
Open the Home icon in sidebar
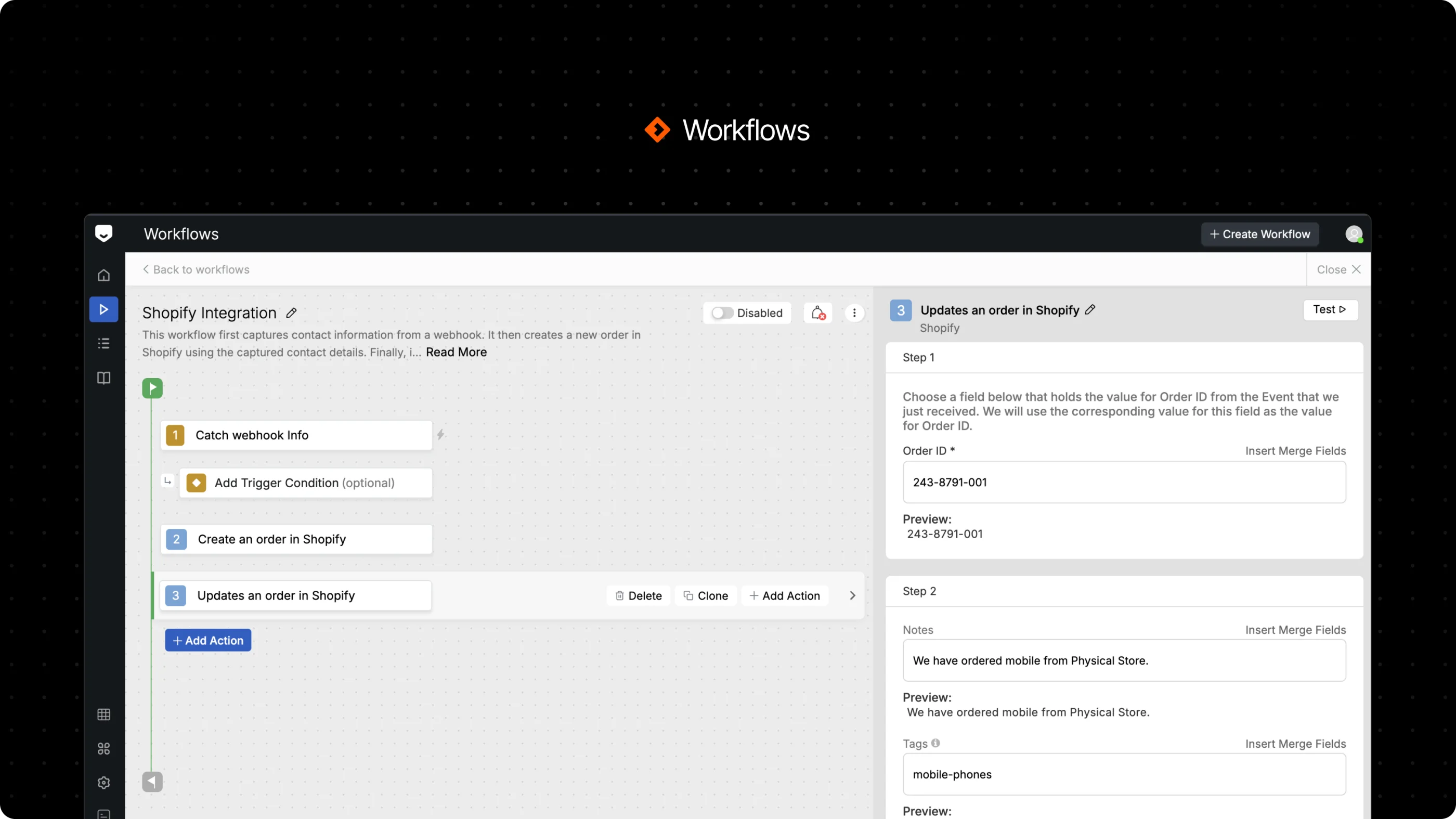click(x=103, y=275)
